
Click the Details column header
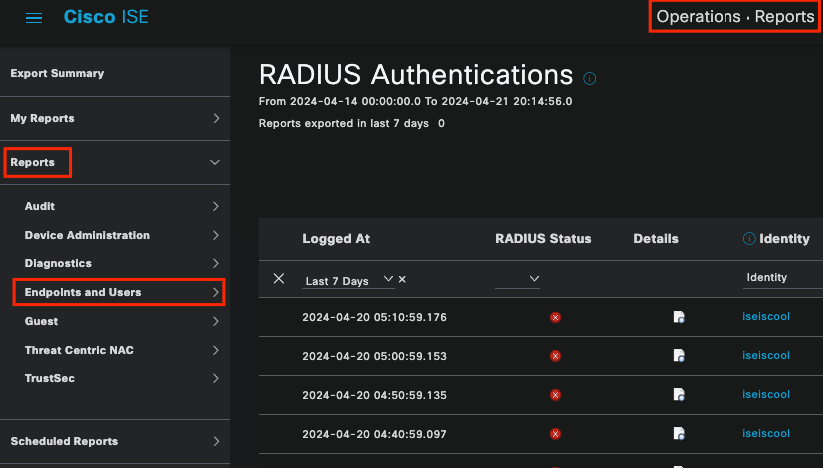coord(656,239)
